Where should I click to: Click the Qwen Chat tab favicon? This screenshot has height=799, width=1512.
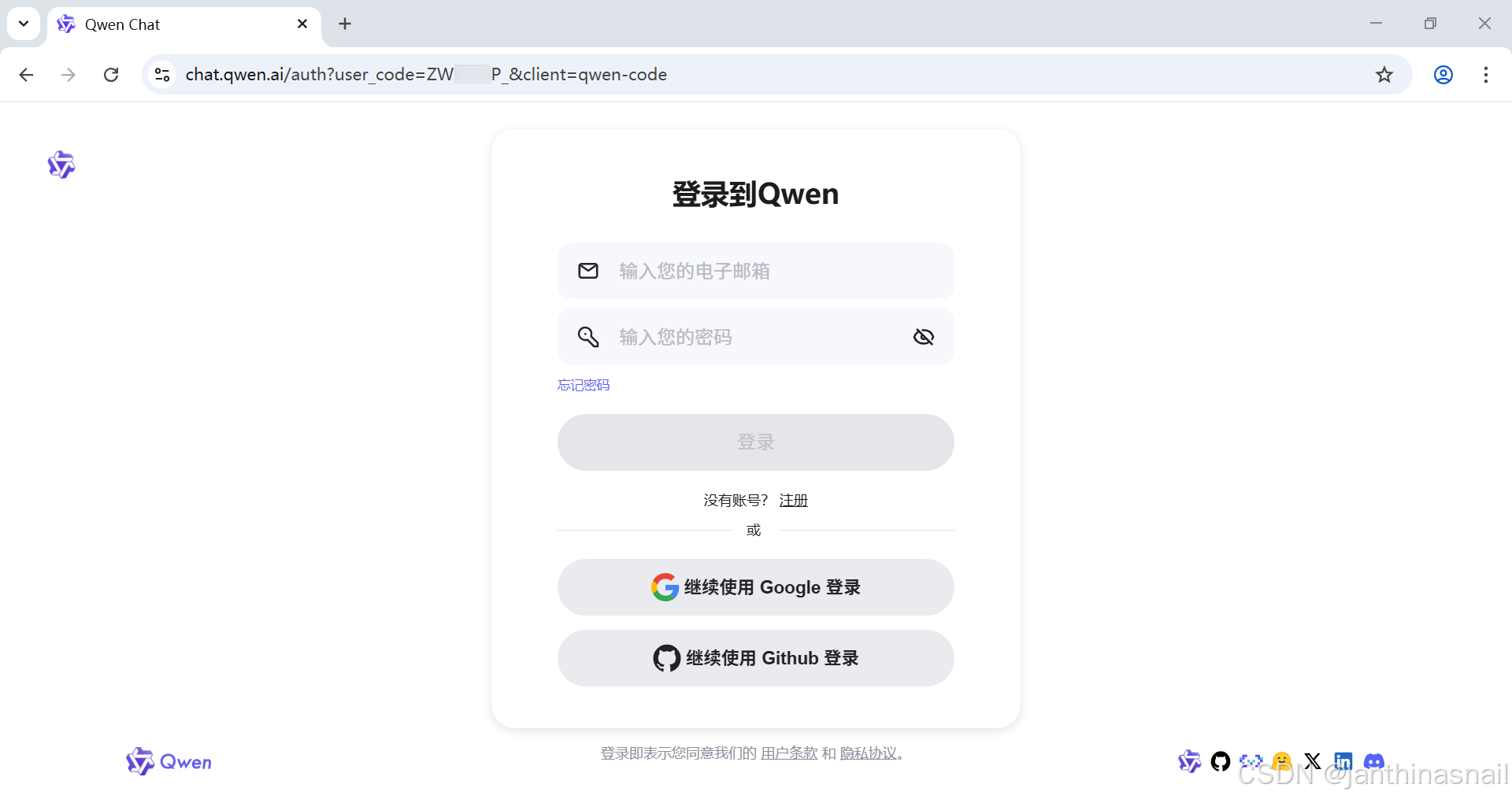tap(66, 24)
